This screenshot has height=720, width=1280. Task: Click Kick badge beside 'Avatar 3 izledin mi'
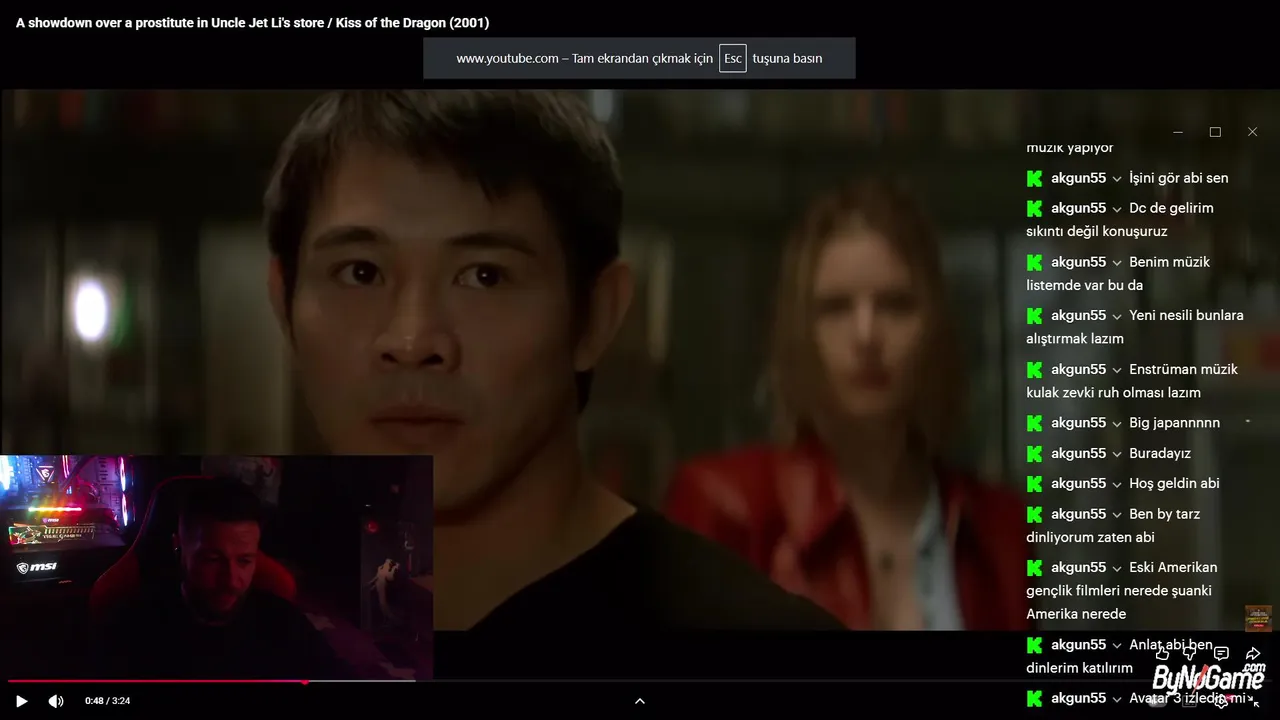coord(1035,698)
